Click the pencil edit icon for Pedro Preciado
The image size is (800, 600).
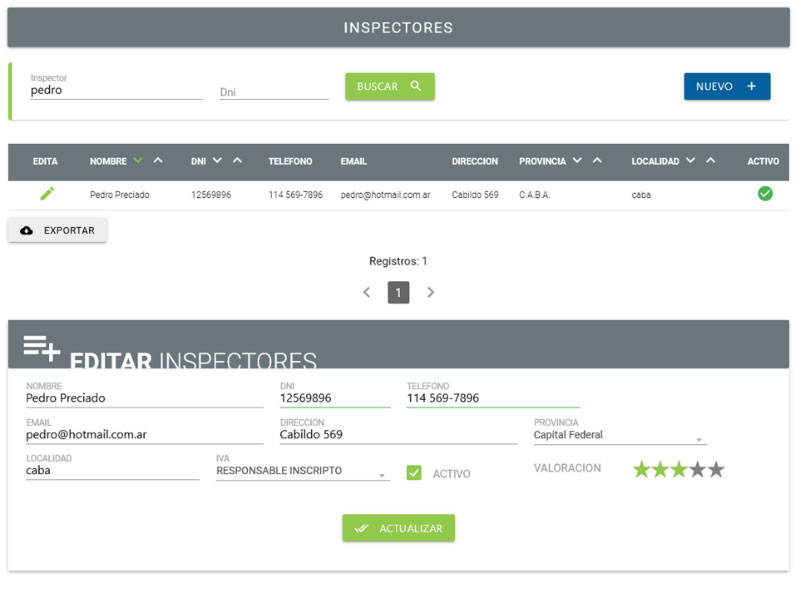[x=46, y=194]
